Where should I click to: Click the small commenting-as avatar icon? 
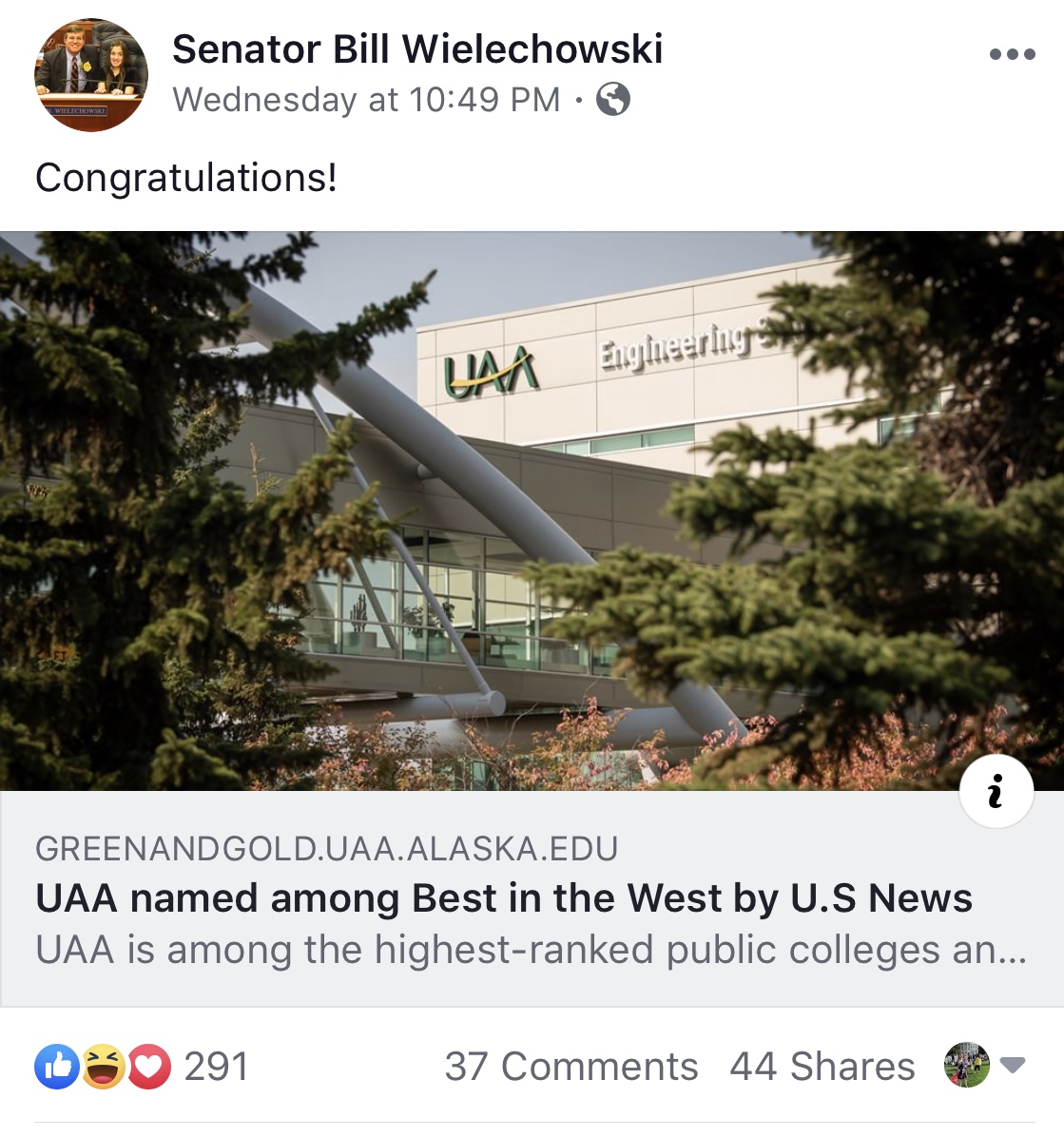tap(966, 1065)
